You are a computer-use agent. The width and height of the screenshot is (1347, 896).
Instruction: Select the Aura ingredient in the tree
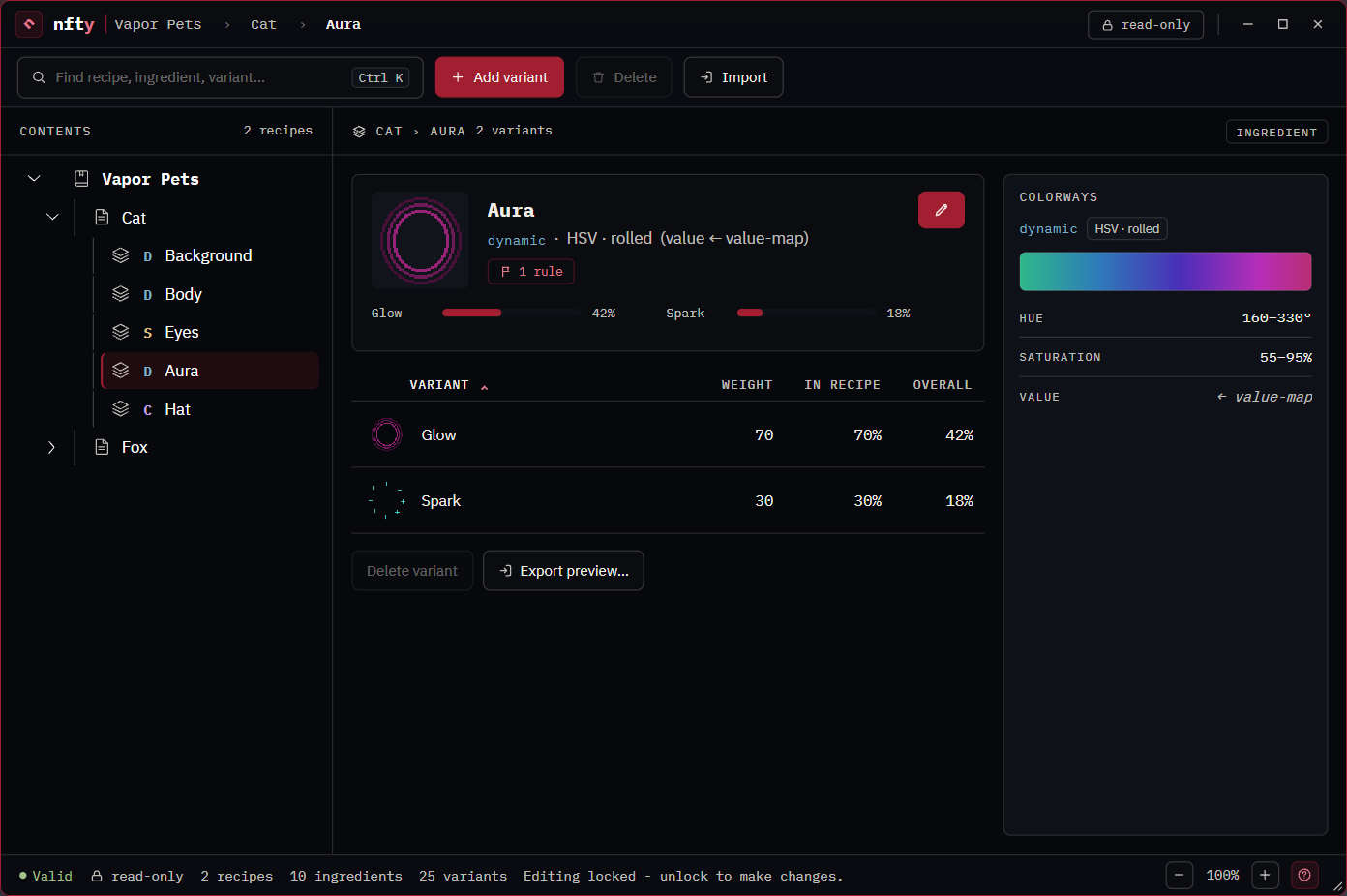(x=210, y=371)
